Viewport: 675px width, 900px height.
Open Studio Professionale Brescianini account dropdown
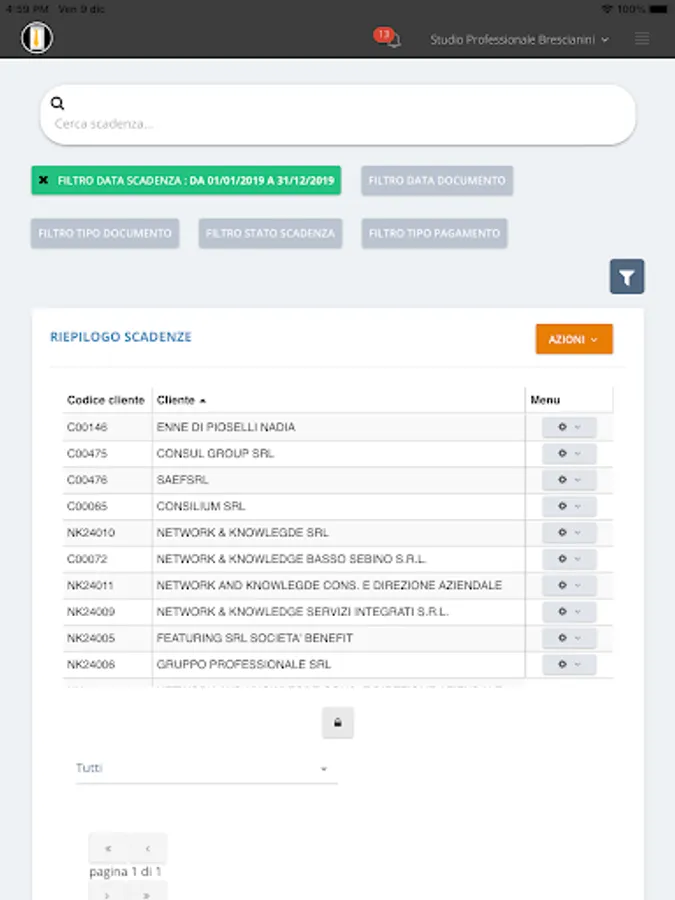[519, 40]
